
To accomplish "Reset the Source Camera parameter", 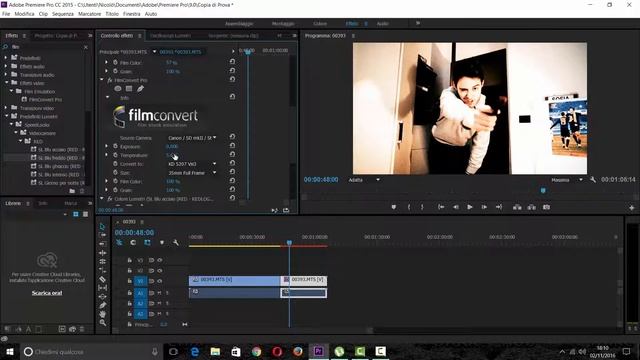I will click(232, 137).
